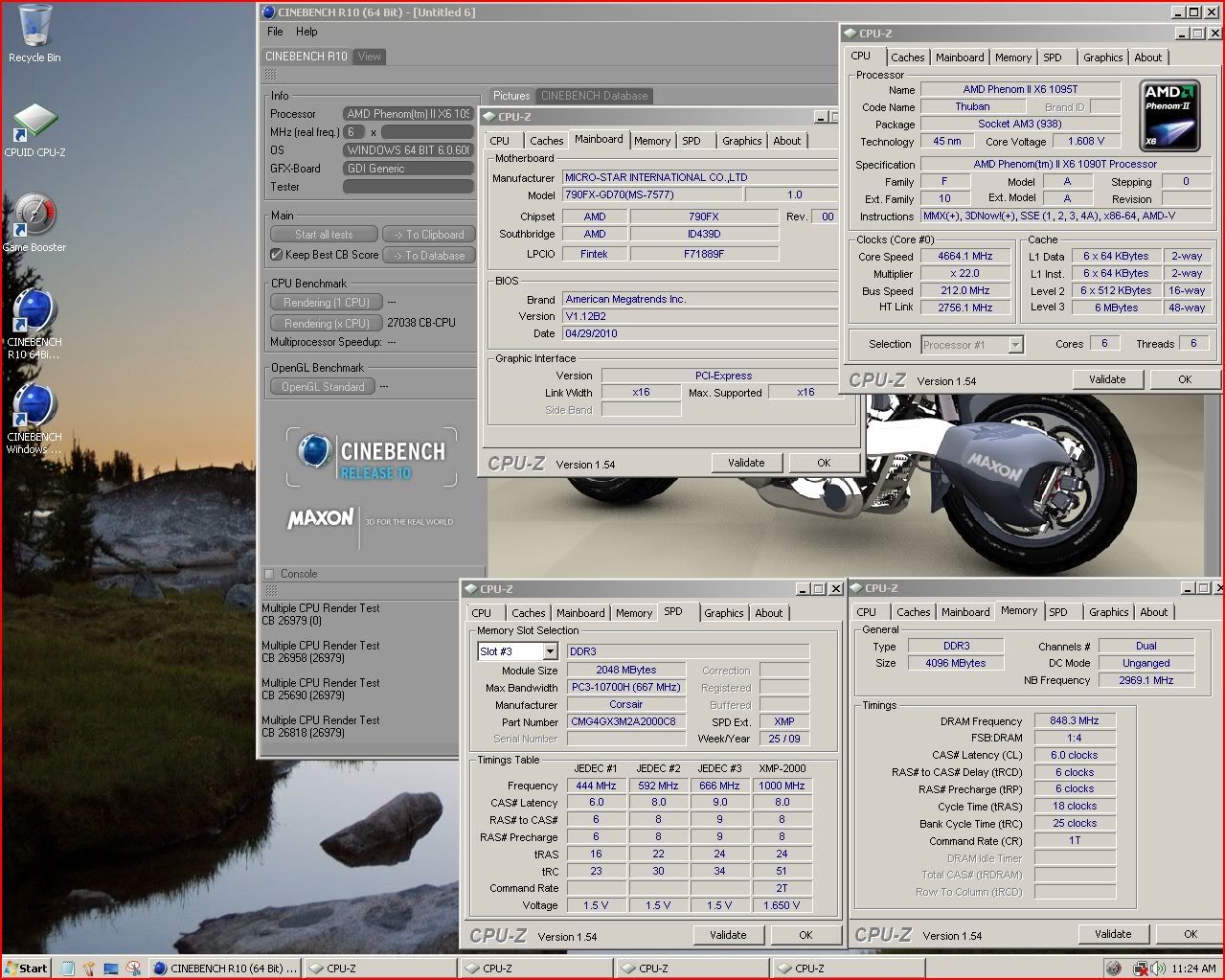The image size is (1225, 980).
Task: Click the NB Frequency value 2969.1 MHz
Action: pyautogui.click(x=1146, y=680)
